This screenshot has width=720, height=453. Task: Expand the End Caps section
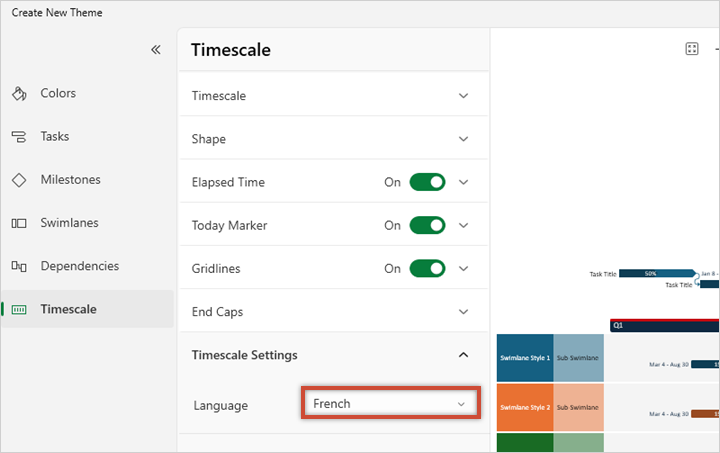[x=463, y=312]
